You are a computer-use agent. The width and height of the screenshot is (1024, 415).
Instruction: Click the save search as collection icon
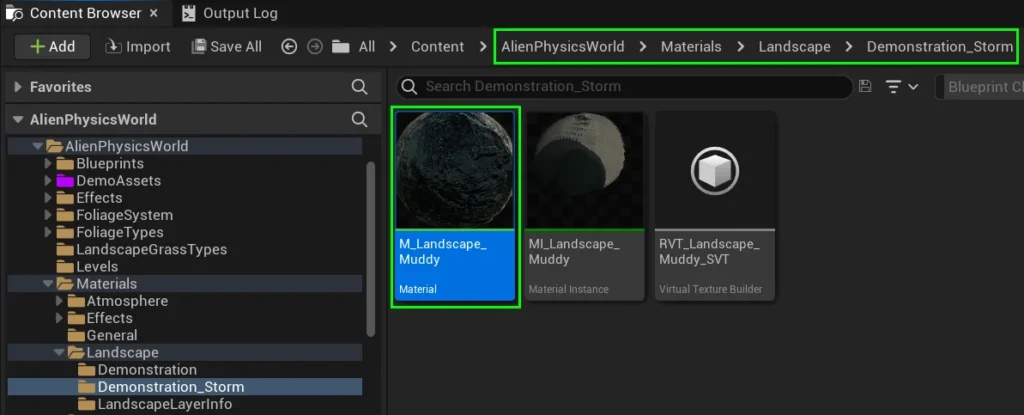(x=865, y=87)
